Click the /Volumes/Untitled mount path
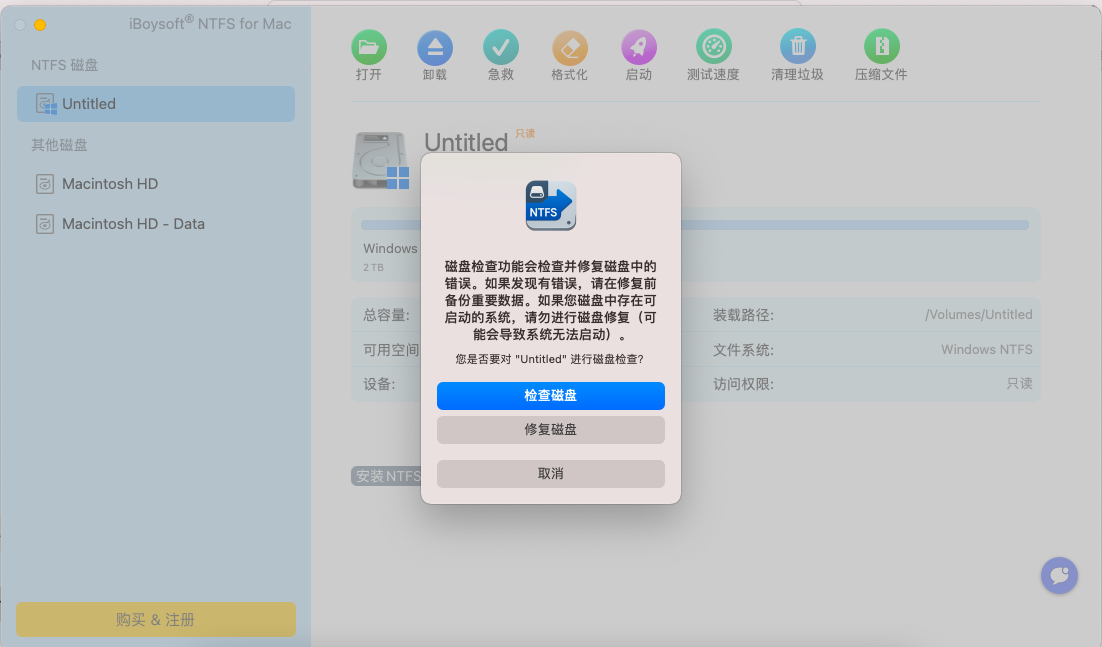The image size is (1102, 647). point(979,315)
